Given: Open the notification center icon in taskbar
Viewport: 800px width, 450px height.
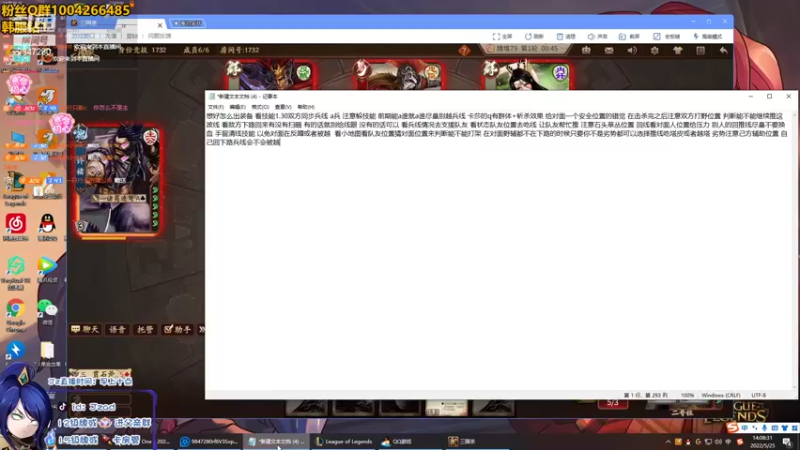Looking at the screenshot, I should 787,442.
